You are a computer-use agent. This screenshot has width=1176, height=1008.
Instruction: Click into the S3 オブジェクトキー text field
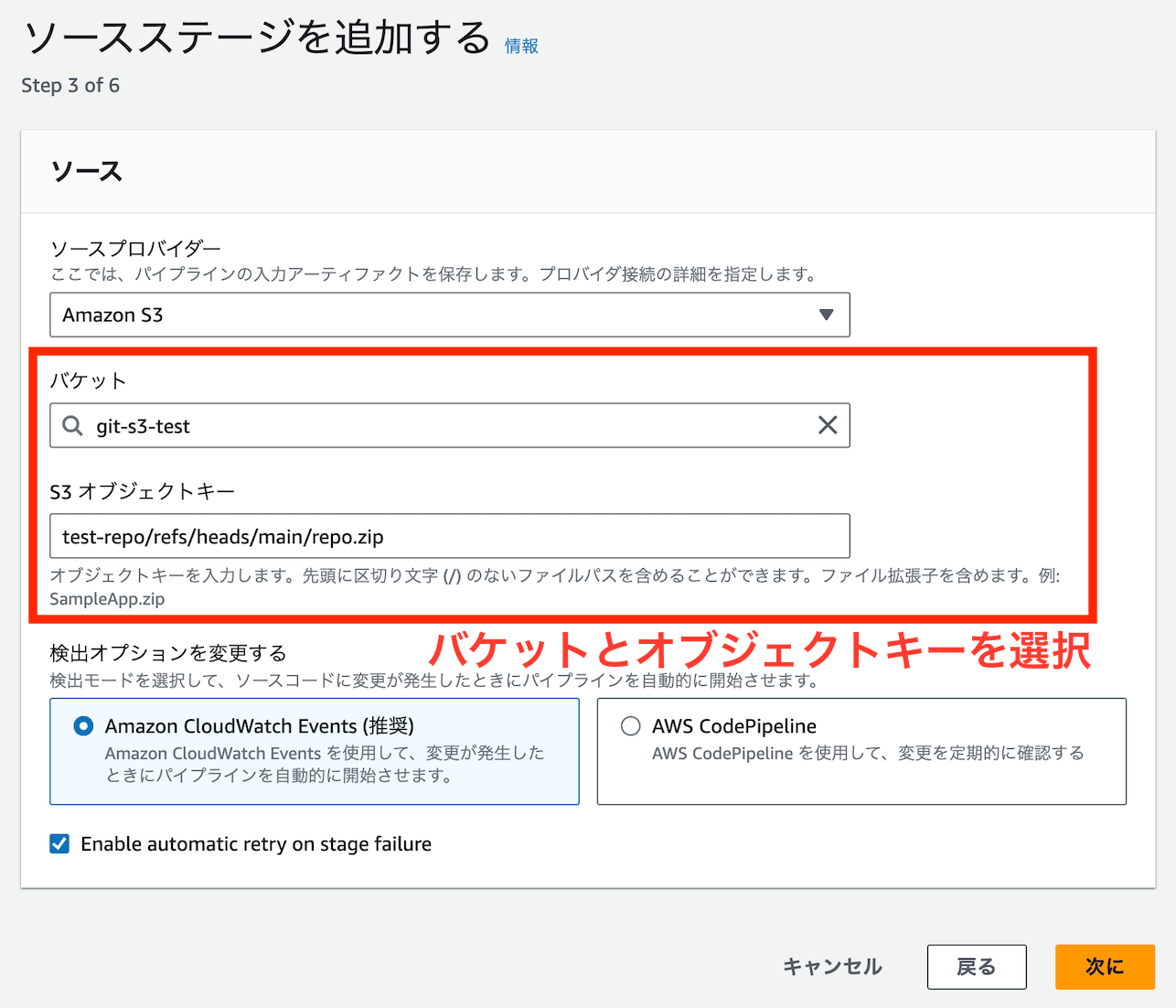[x=448, y=536]
